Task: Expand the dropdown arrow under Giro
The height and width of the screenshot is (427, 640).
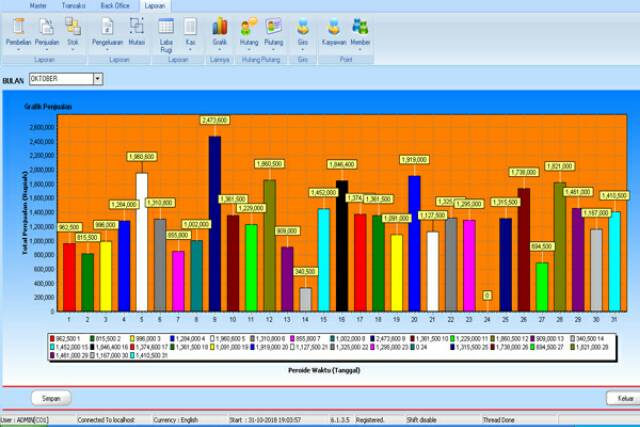Action: coord(303,49)
